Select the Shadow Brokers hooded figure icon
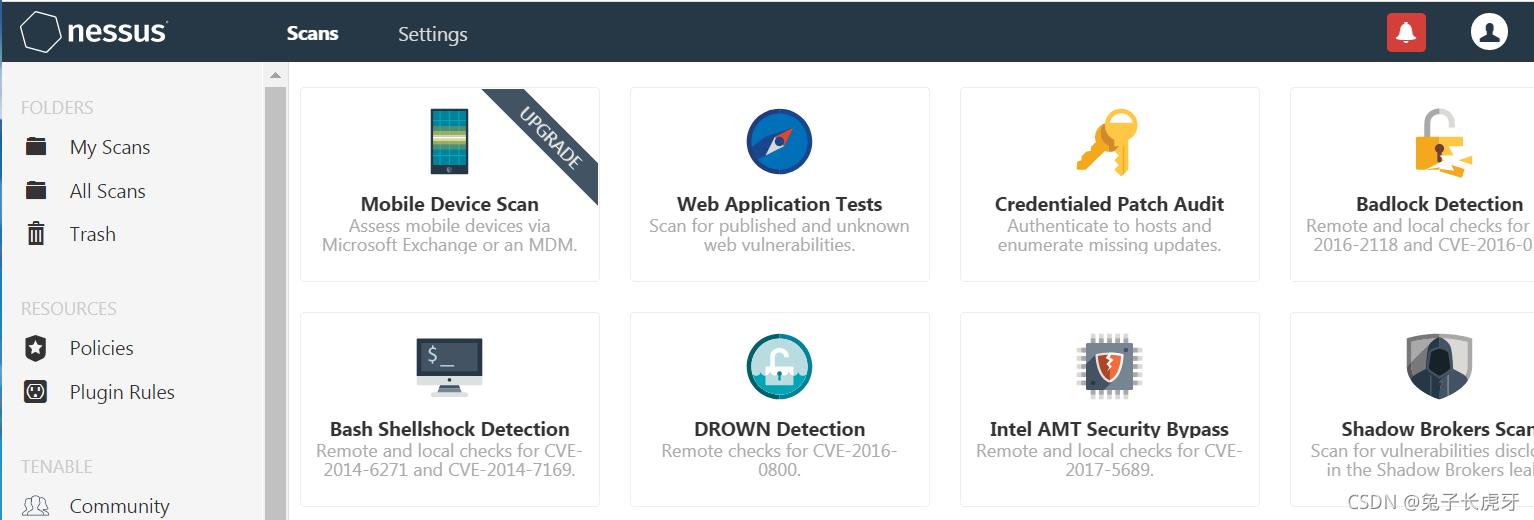The width and height of the screenshot is (1534, 520). click(x=1439, y=367)
